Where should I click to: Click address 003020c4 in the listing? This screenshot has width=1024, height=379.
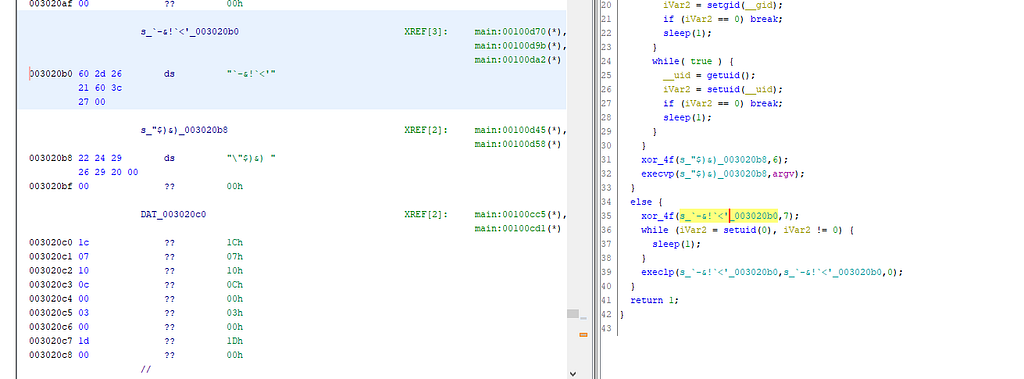coord(51,299)
